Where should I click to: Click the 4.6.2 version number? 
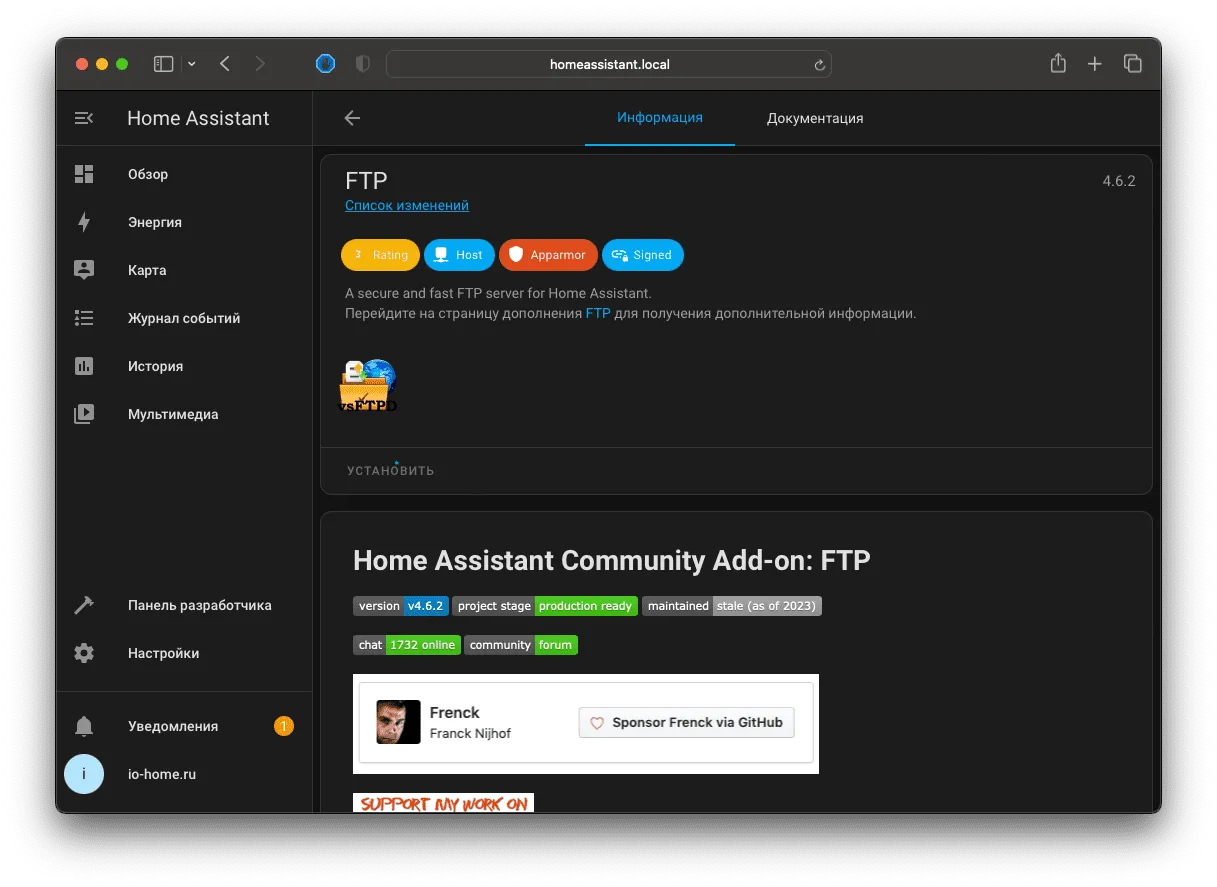click(1119, 181)
